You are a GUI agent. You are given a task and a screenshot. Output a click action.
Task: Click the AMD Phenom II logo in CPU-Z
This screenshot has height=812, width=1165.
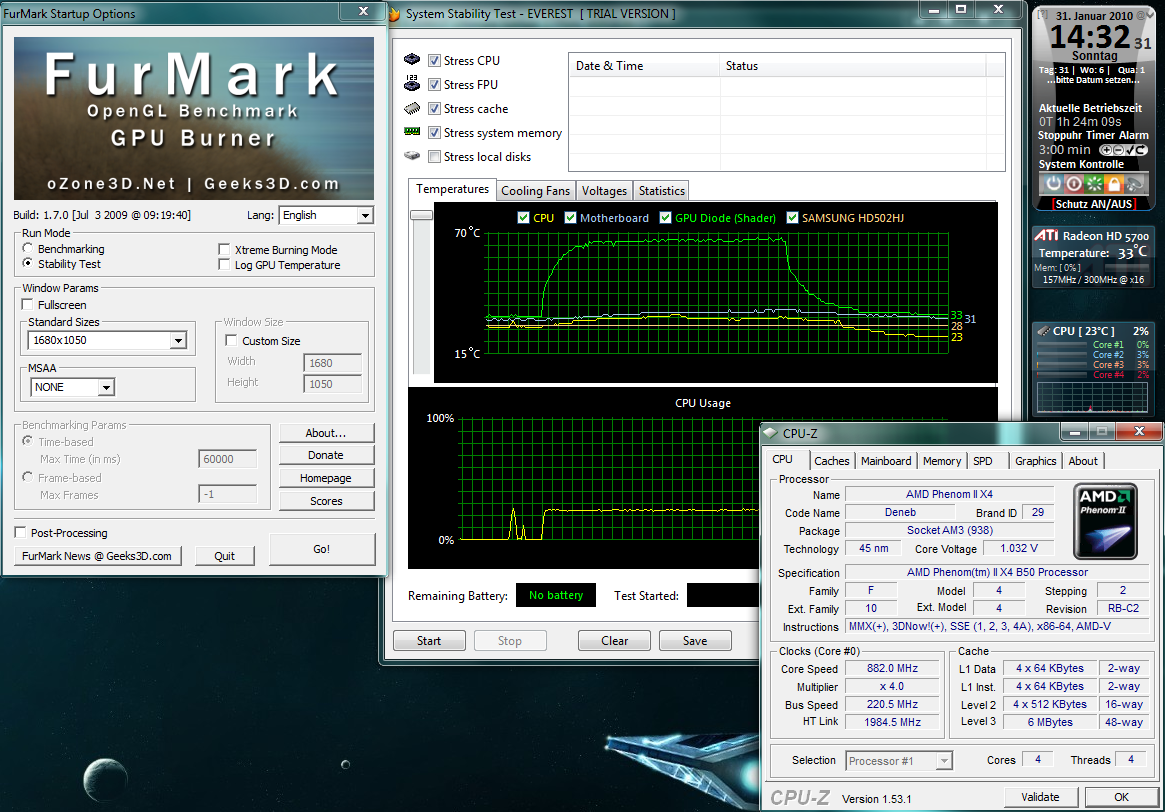[1105, 521]
